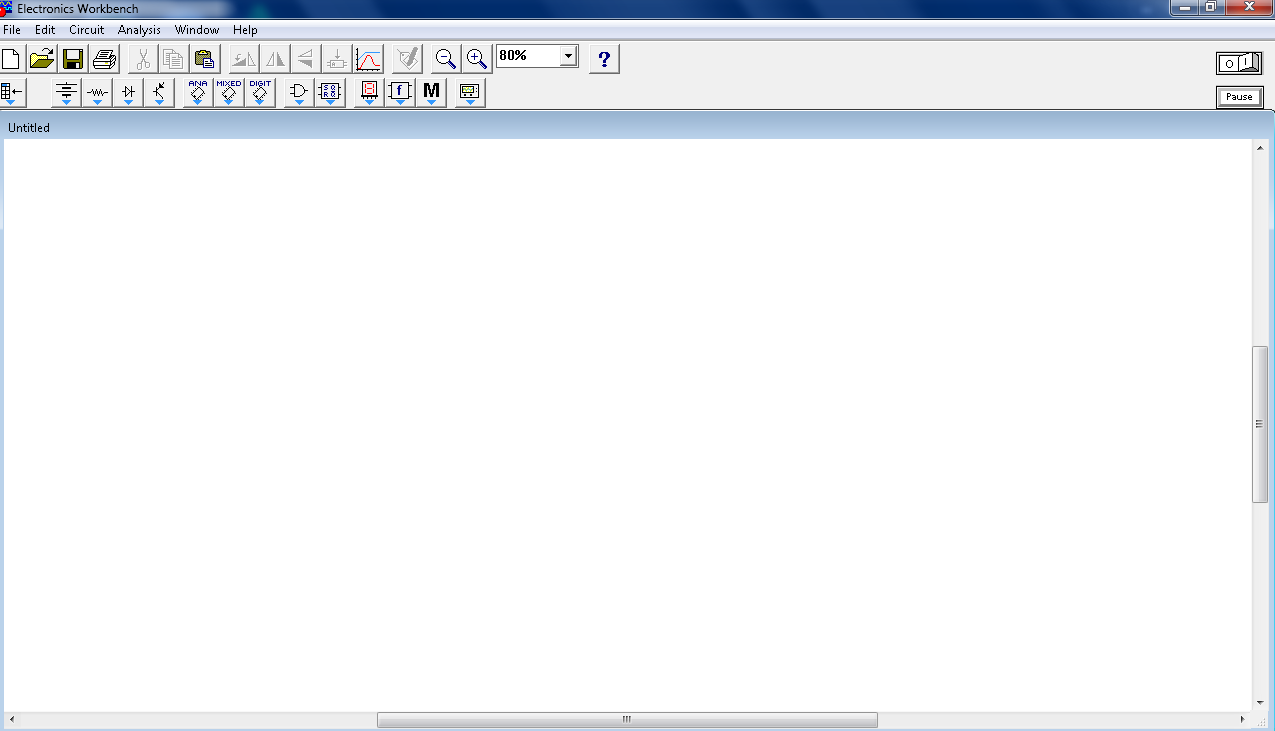Image resolution: width=1275 pixels, height=731 pixels.
Task: Save the circuit with floppy icon
Action: pyautogui.click(x=73, y=59)
